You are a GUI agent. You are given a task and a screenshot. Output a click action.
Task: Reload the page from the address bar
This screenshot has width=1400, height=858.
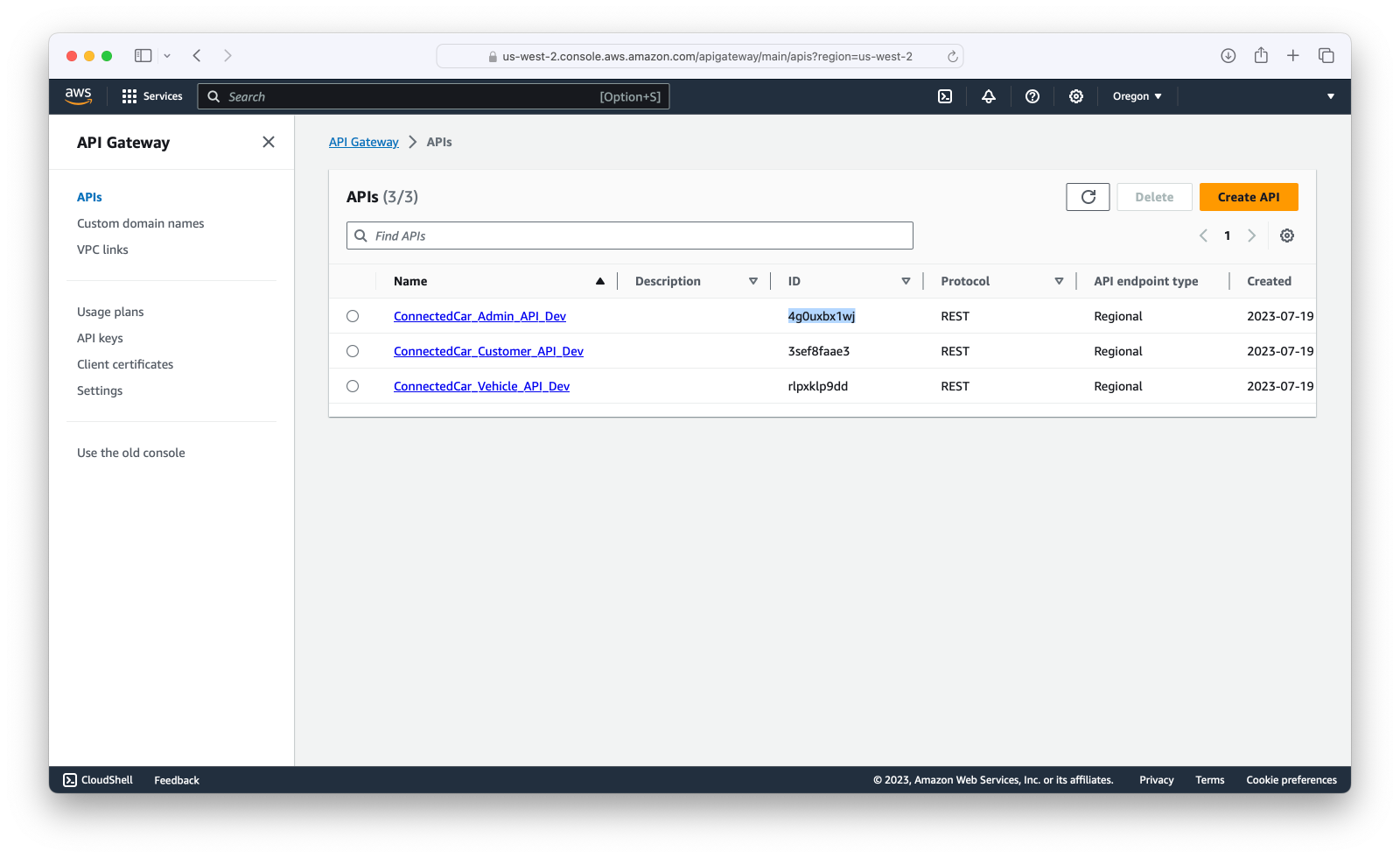(953, 56)
